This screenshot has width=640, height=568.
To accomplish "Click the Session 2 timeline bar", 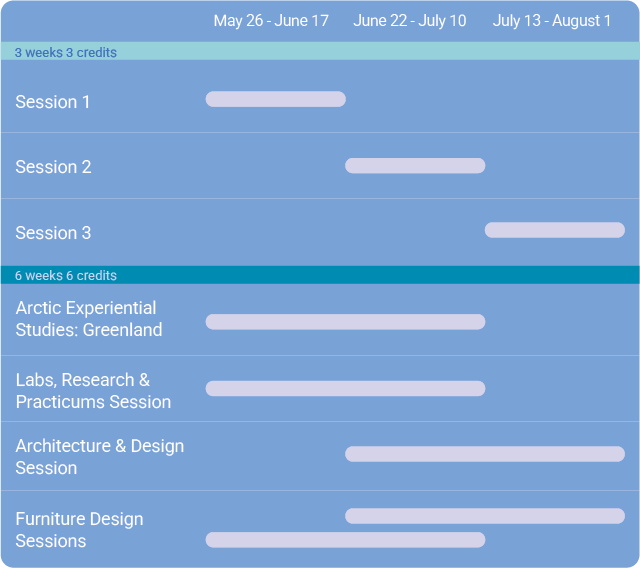I will 415,166.
